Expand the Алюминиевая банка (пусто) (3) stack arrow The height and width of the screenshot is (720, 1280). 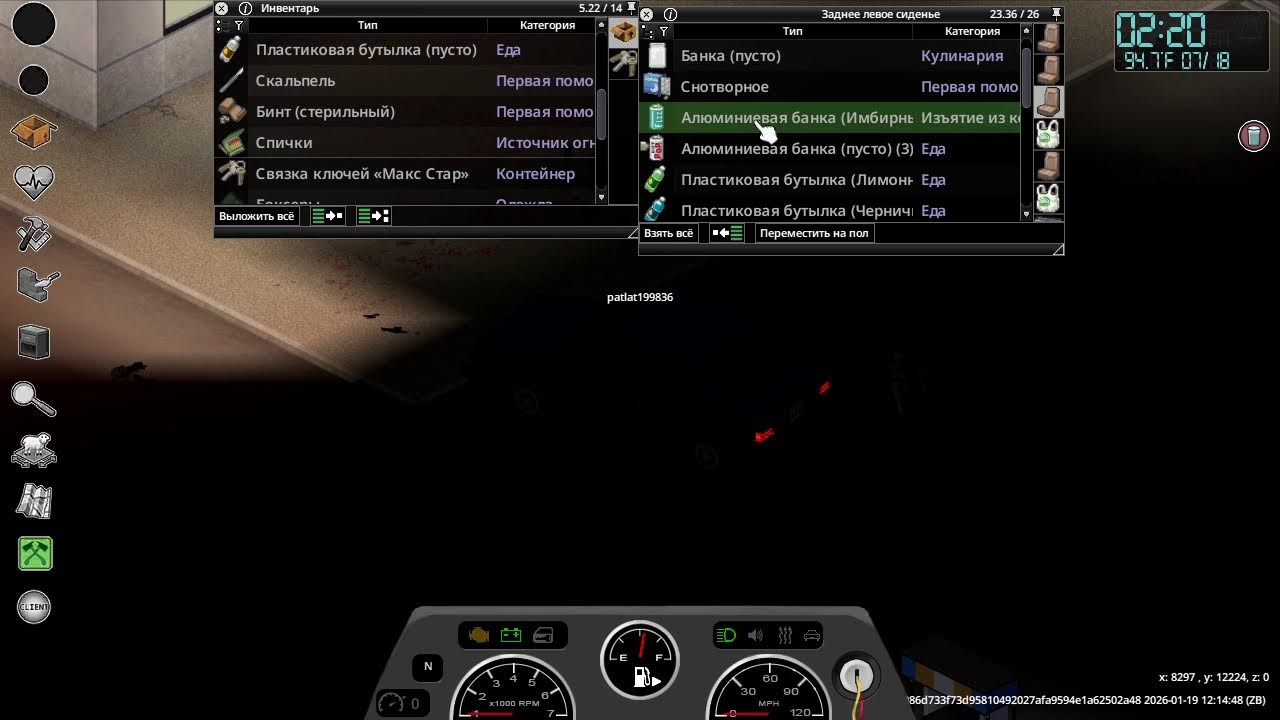coord(644,148)
